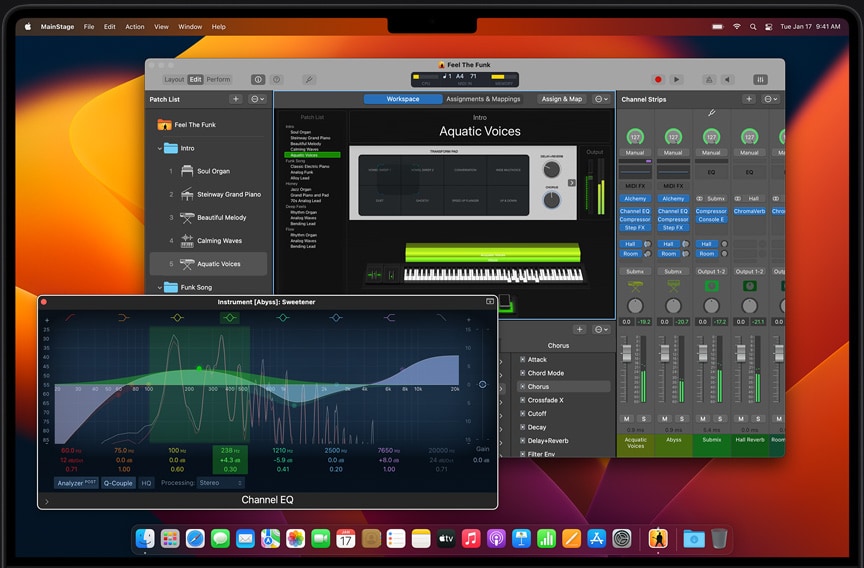Enable Q-Couple in Channel EQ
Viewport: 864px width, 568px height.
[118, 482]
